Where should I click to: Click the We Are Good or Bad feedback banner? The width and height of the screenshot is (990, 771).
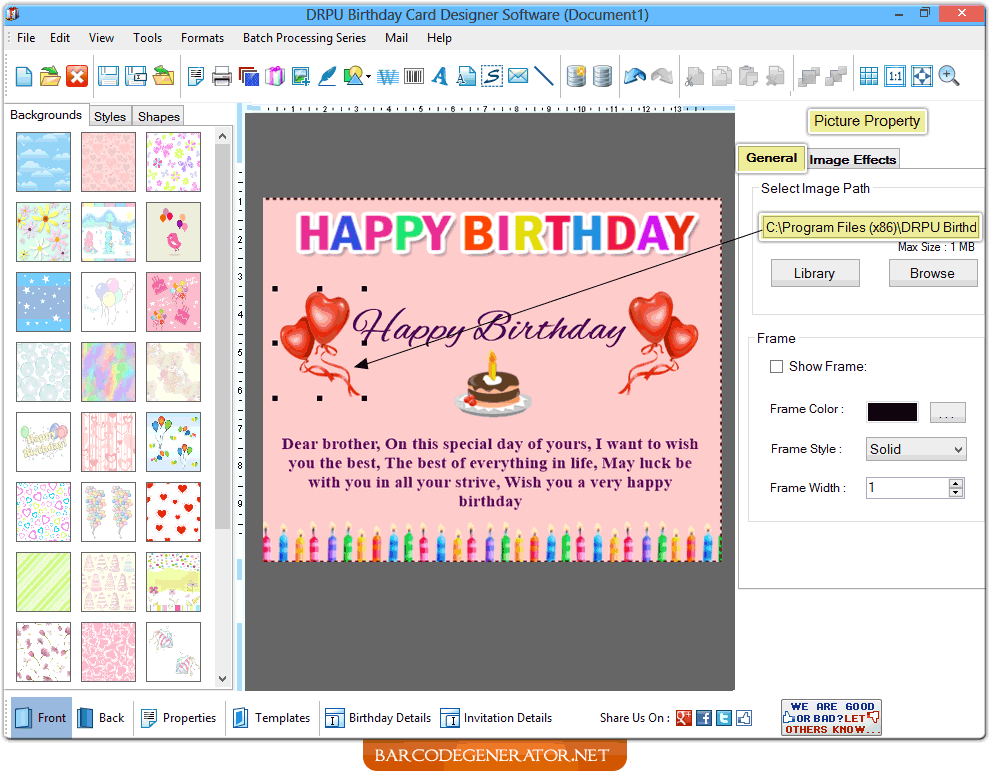[x=831, y=718]
